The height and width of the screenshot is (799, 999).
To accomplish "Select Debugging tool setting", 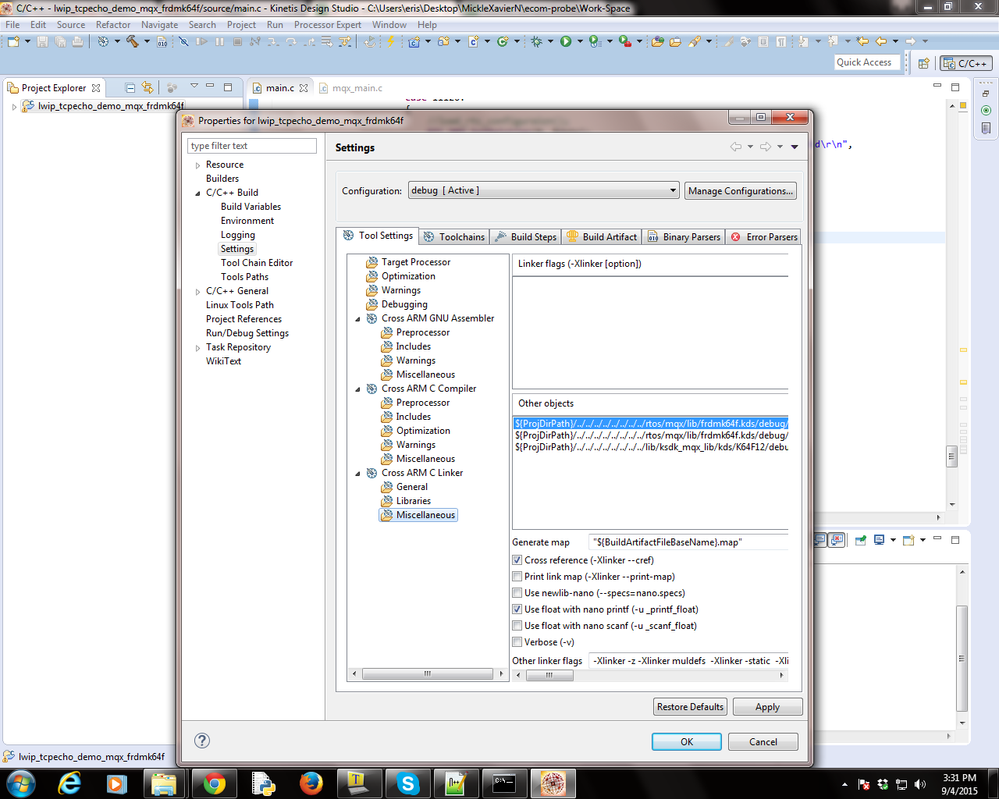I will click(x=404, y=305).
